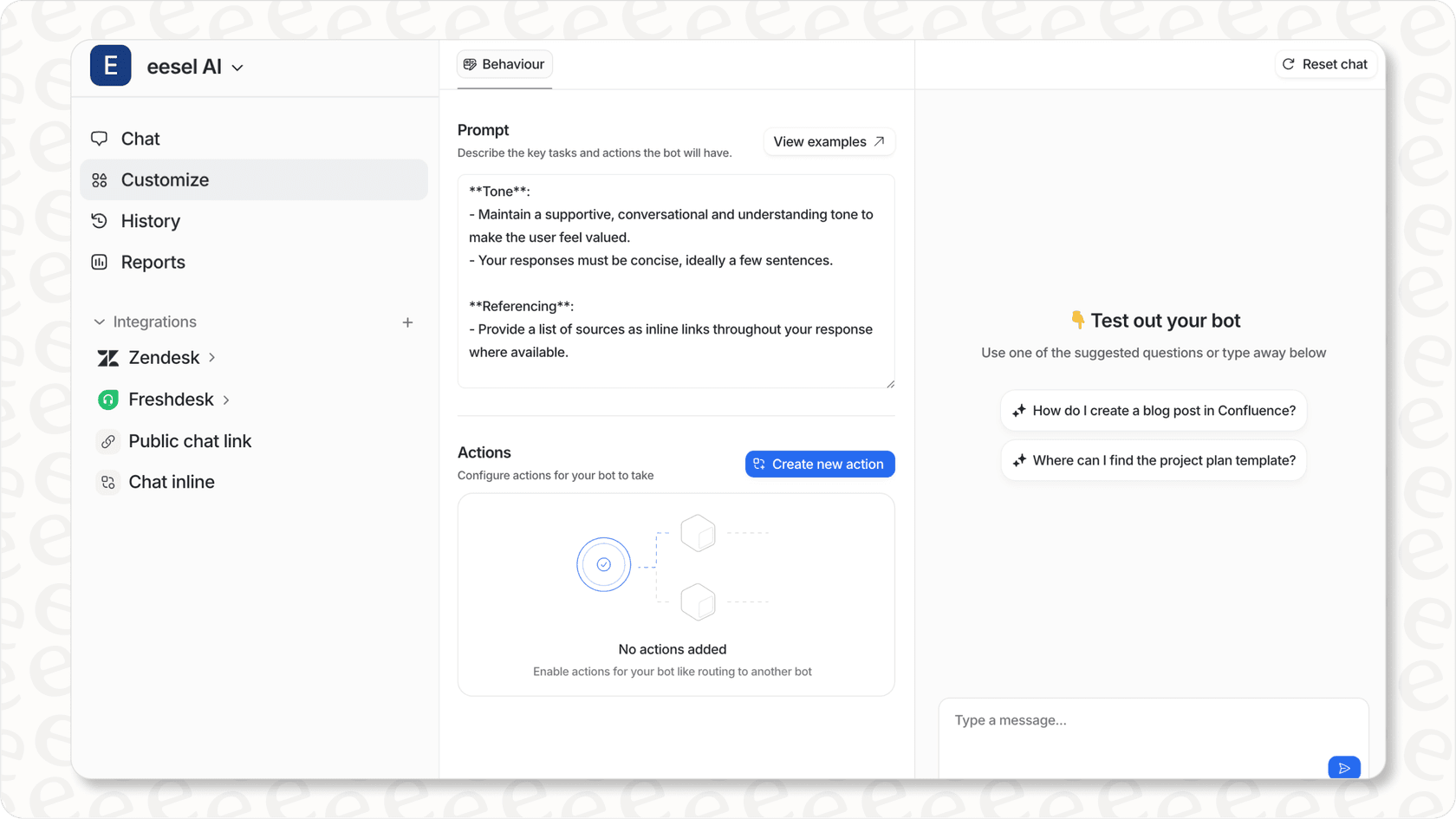Expand the Zendesk integration chevron

tap(212, 357)
